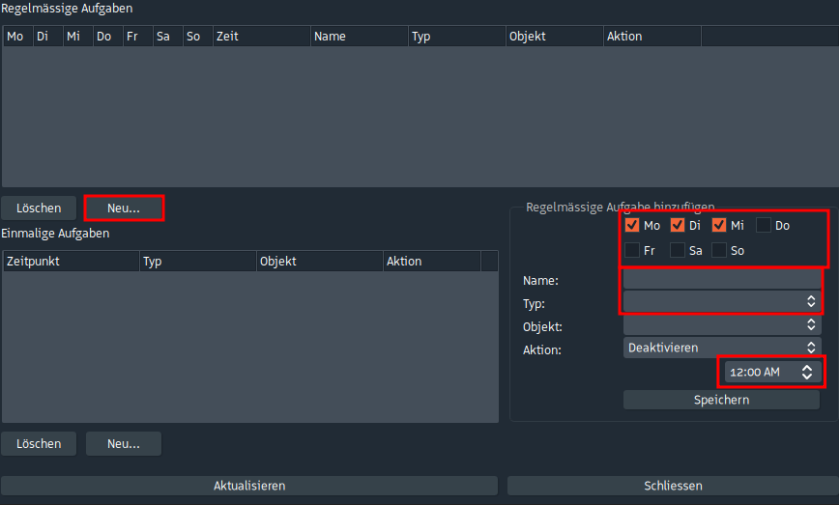Tick the Fr weekday checkbox

632,250
